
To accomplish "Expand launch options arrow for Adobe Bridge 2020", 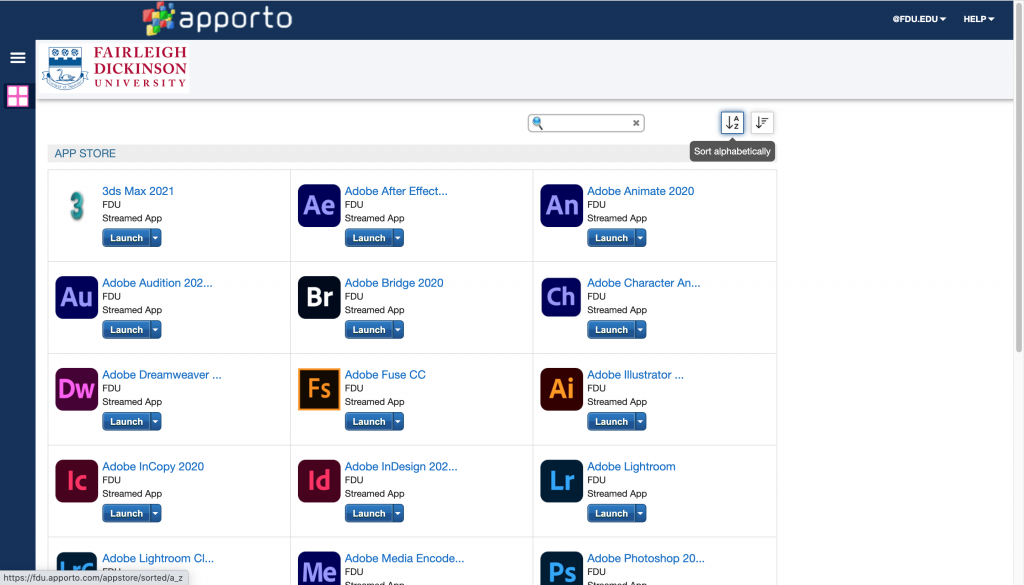I will [x=398, y=330].
